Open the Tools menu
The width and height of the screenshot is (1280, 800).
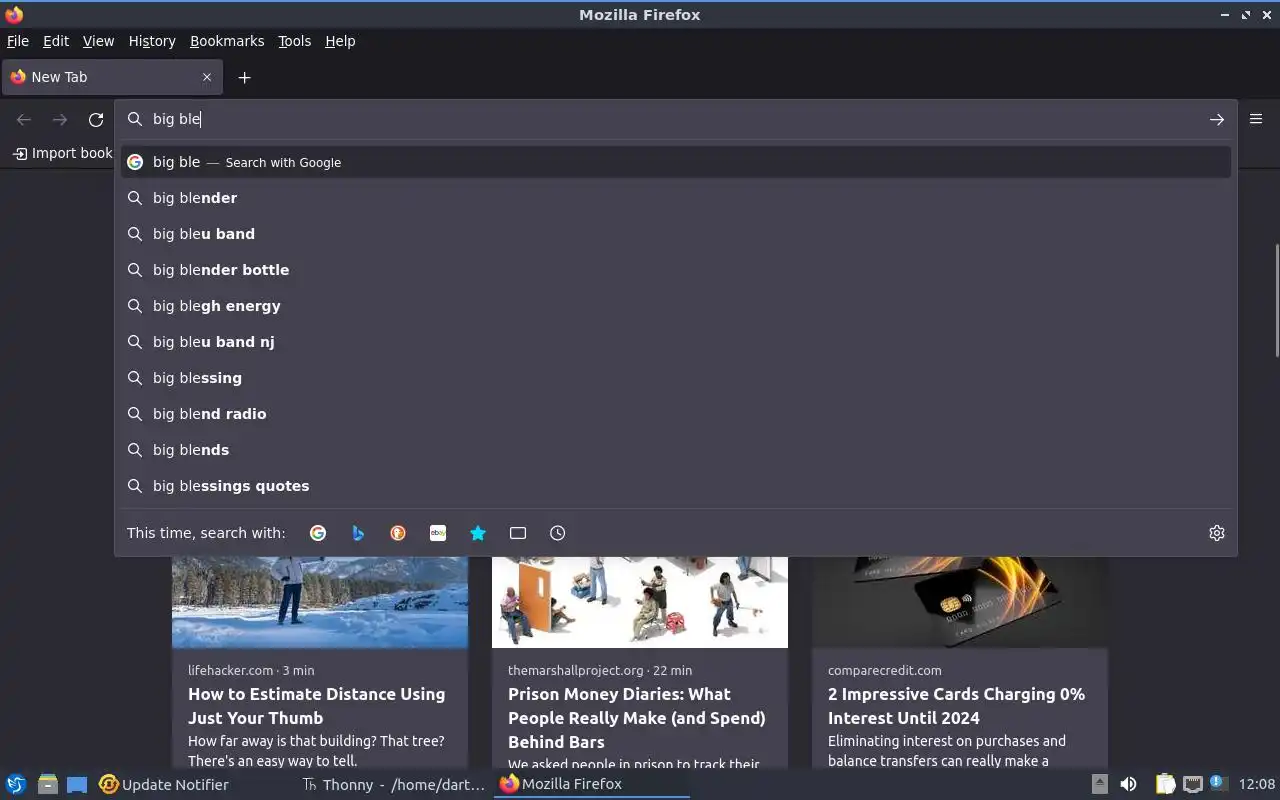(x=294, y=41)
